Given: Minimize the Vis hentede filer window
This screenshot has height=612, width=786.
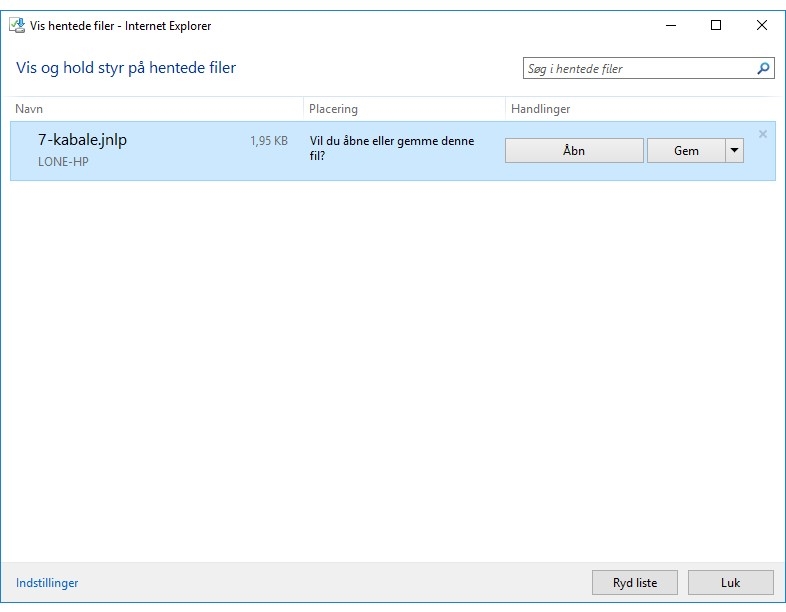Looking at the screenshot, I should coord(669,26).
